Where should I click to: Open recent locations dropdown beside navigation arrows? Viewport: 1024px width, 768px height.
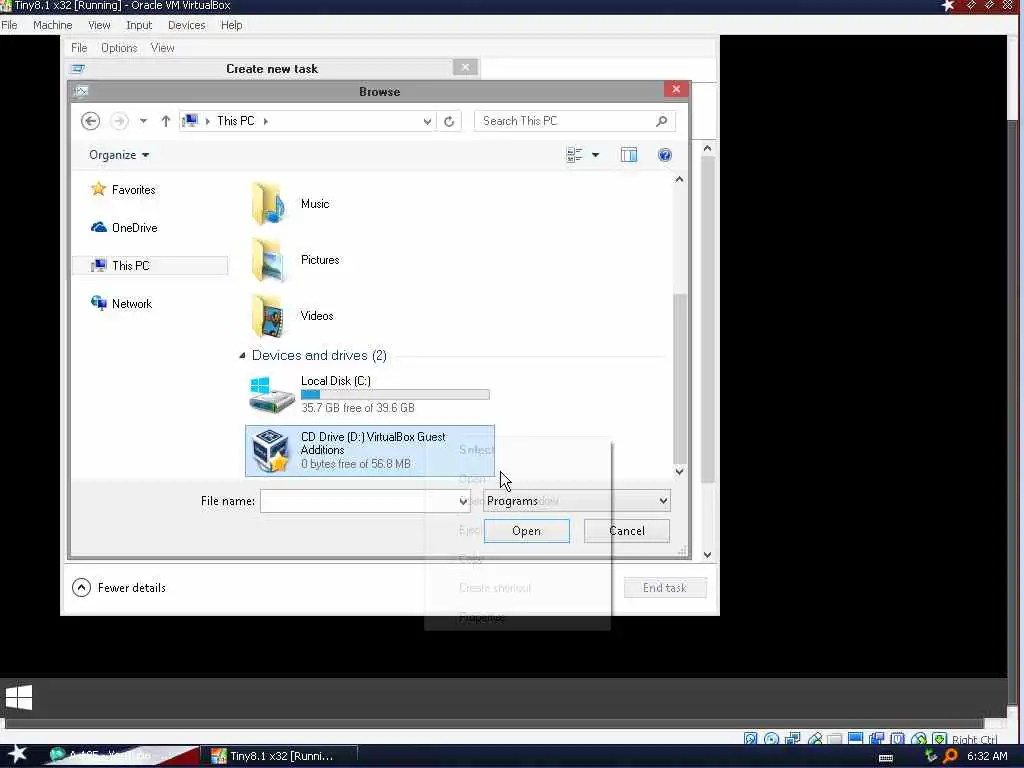pyautogui.click(x=143, y=121)
